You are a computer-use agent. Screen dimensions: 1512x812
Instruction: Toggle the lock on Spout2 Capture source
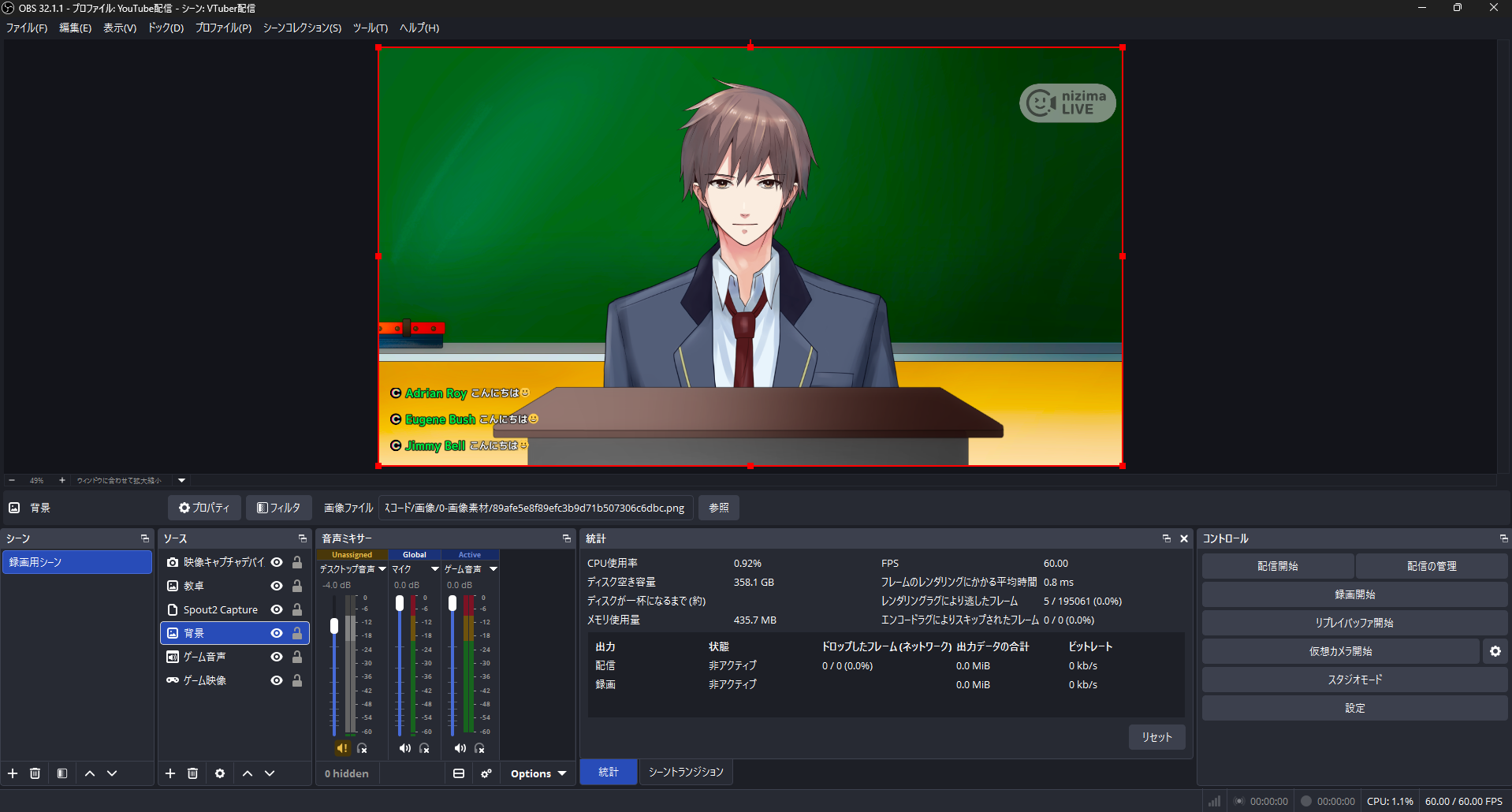click(x=297, y=609)
